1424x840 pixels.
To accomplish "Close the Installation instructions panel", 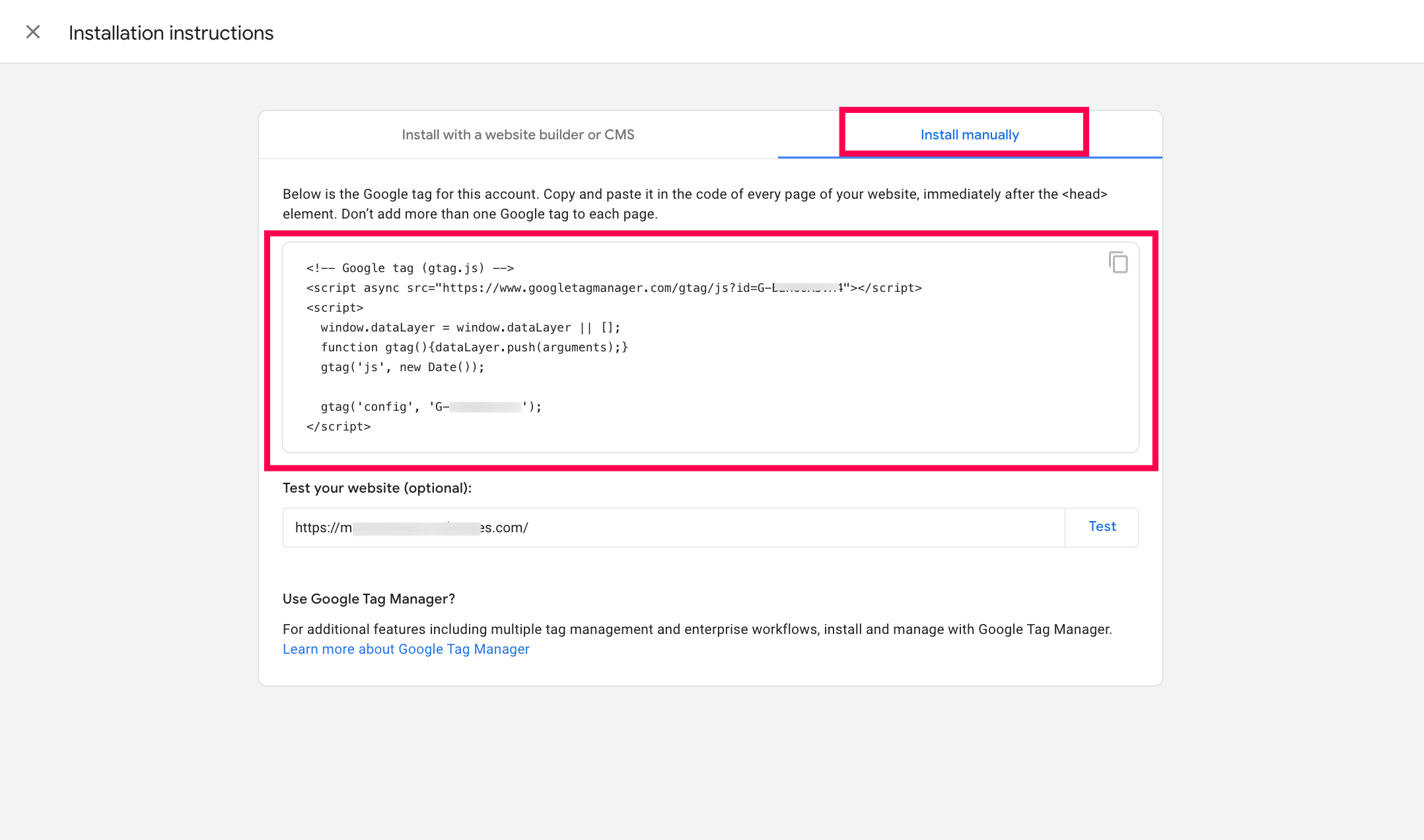I will pos(33,32).
